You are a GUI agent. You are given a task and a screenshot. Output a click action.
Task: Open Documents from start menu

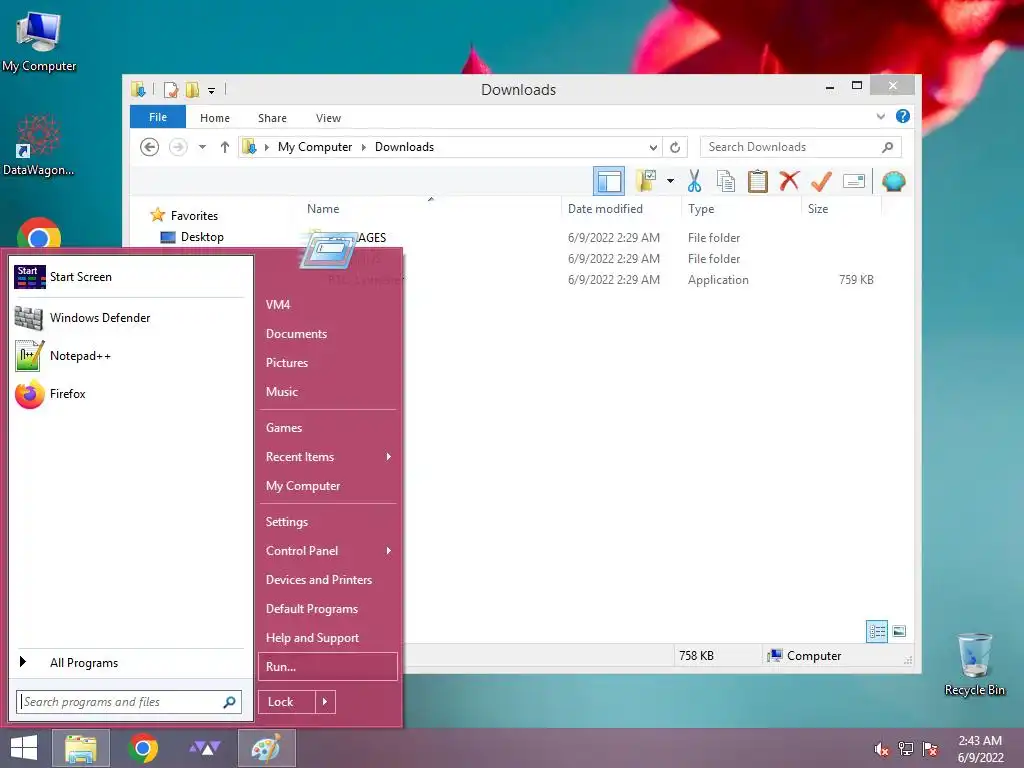point(327,334)
